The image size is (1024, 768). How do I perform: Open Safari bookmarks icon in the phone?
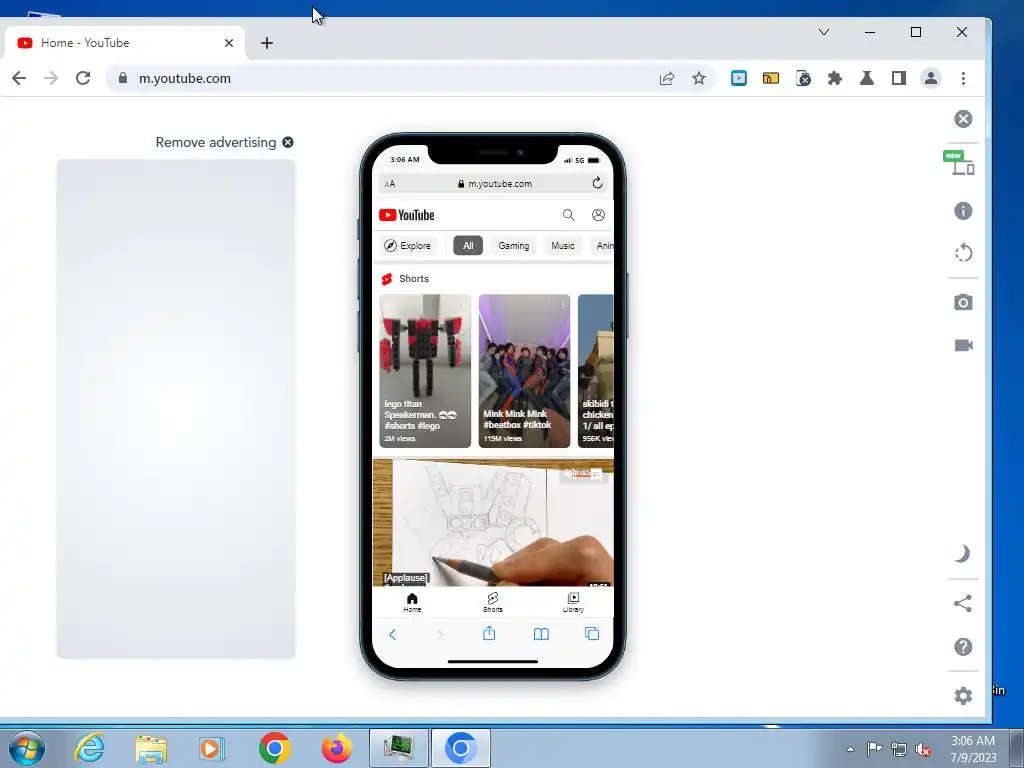coord(541,634)
